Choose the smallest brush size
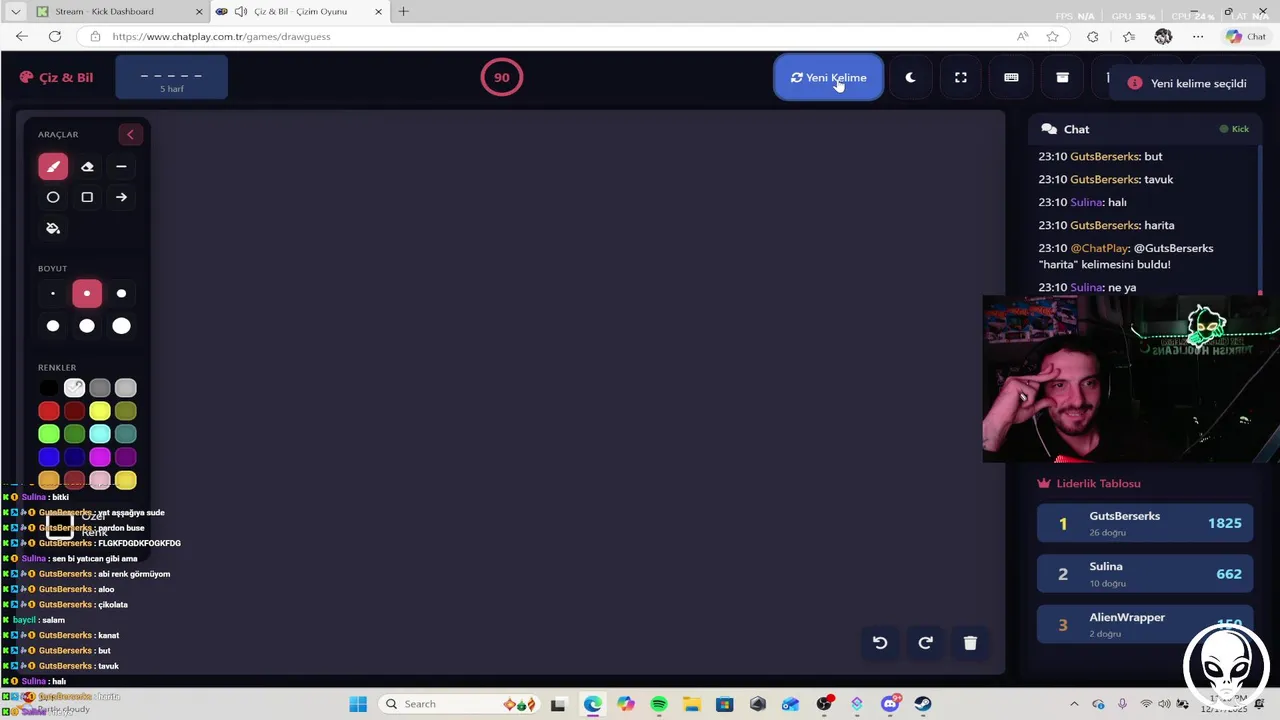 click(x=53, y=293)
